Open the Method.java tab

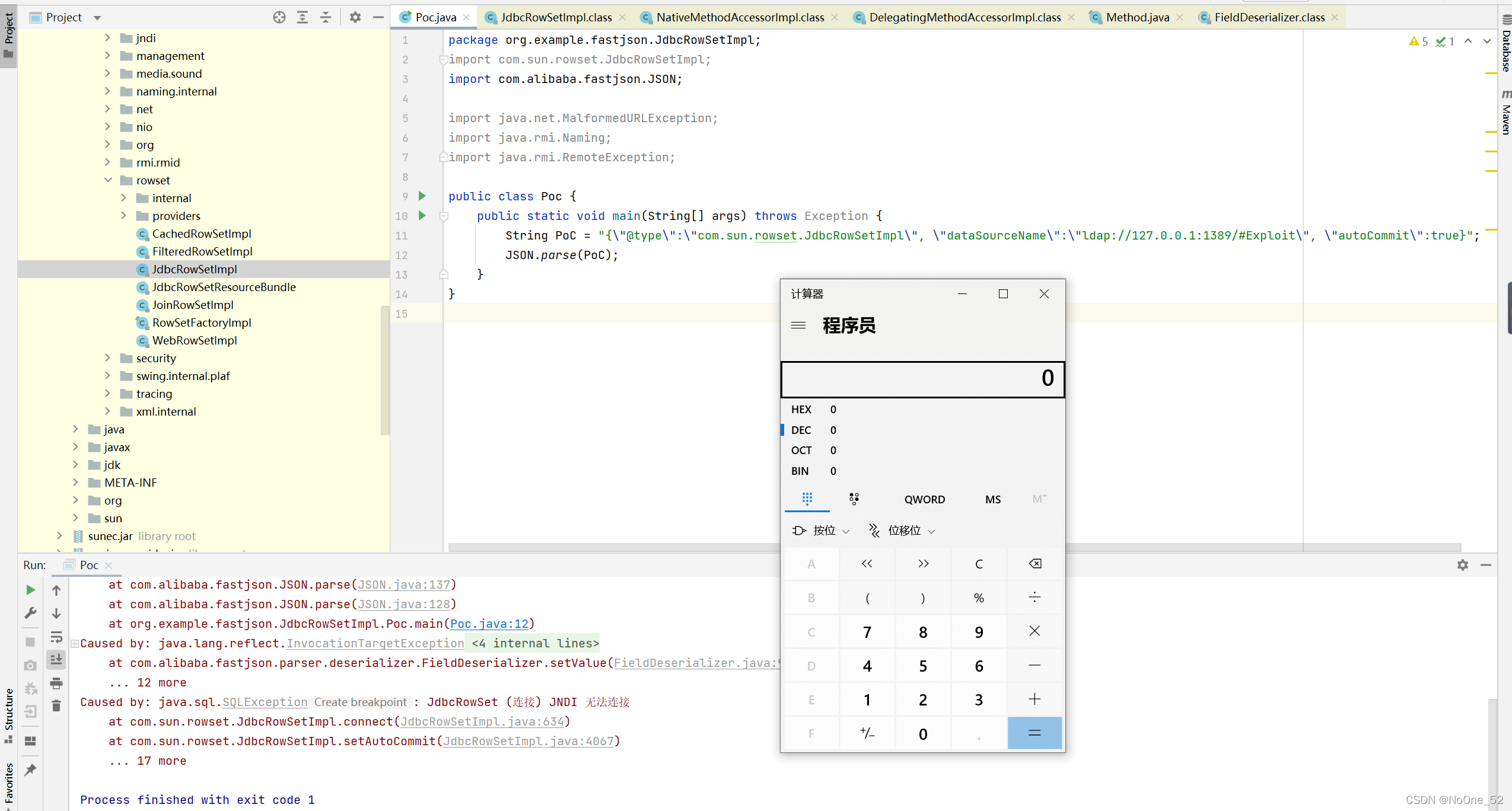(x=1137, y=17)
